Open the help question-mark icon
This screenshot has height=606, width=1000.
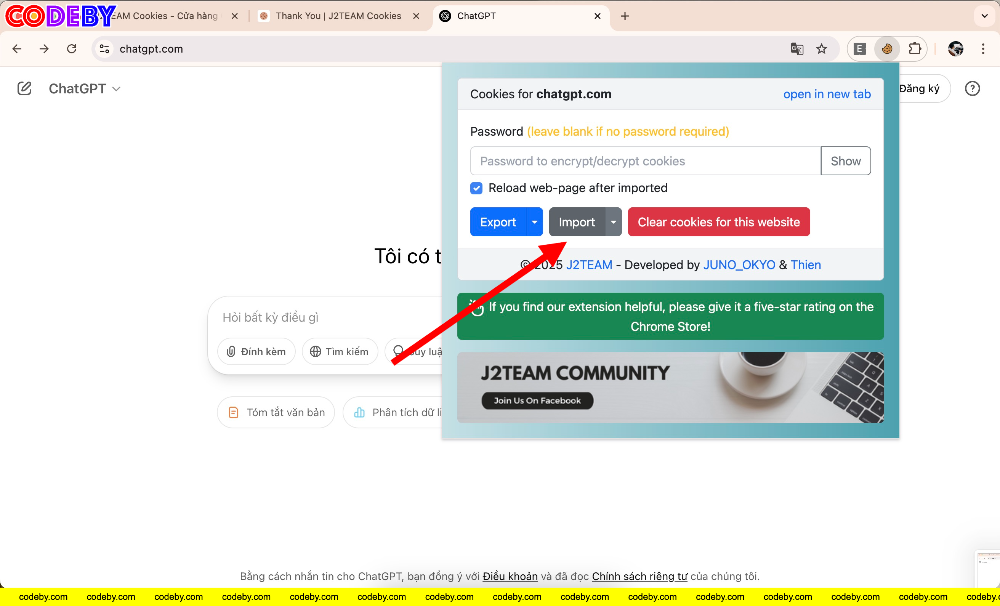click(x=972, y=89)
